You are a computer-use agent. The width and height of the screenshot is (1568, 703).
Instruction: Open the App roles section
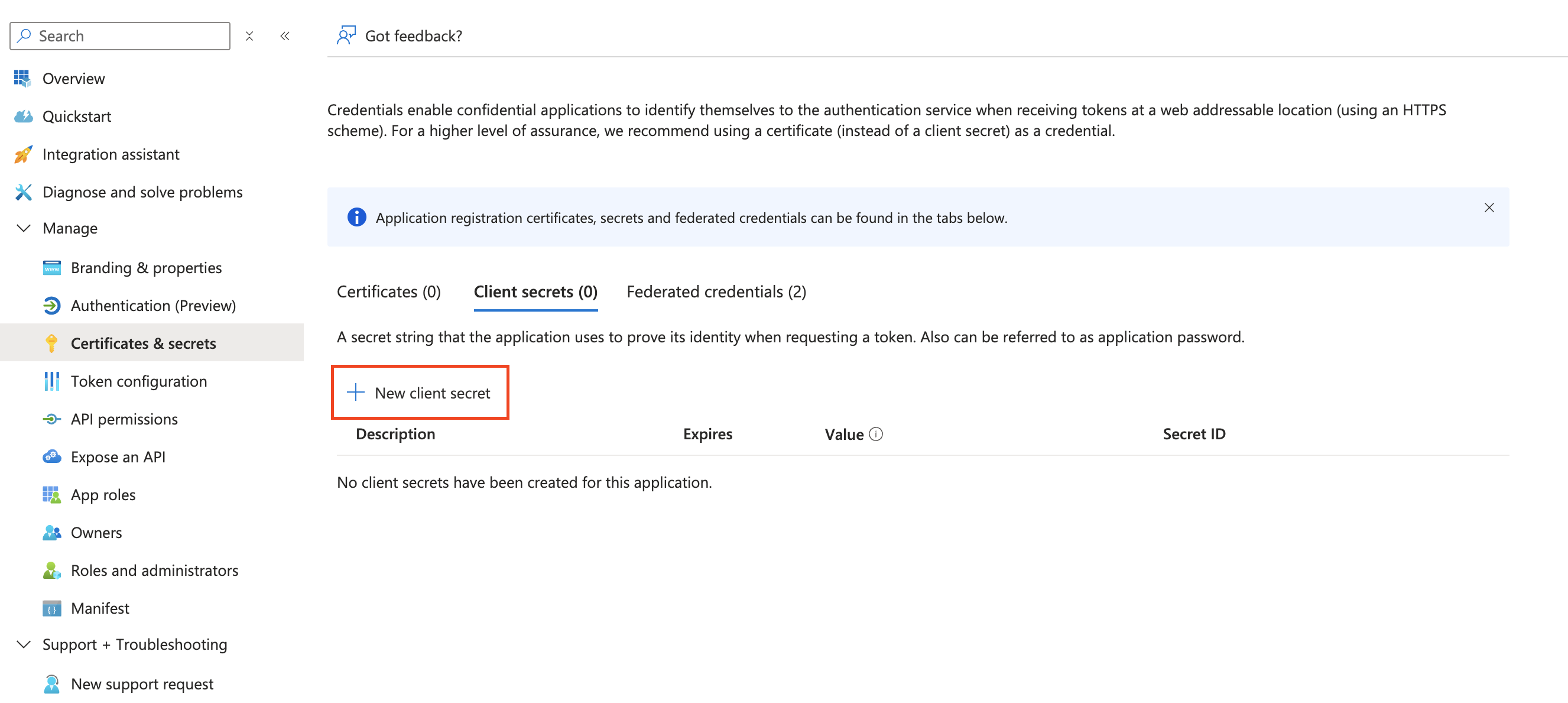point(103,494)
